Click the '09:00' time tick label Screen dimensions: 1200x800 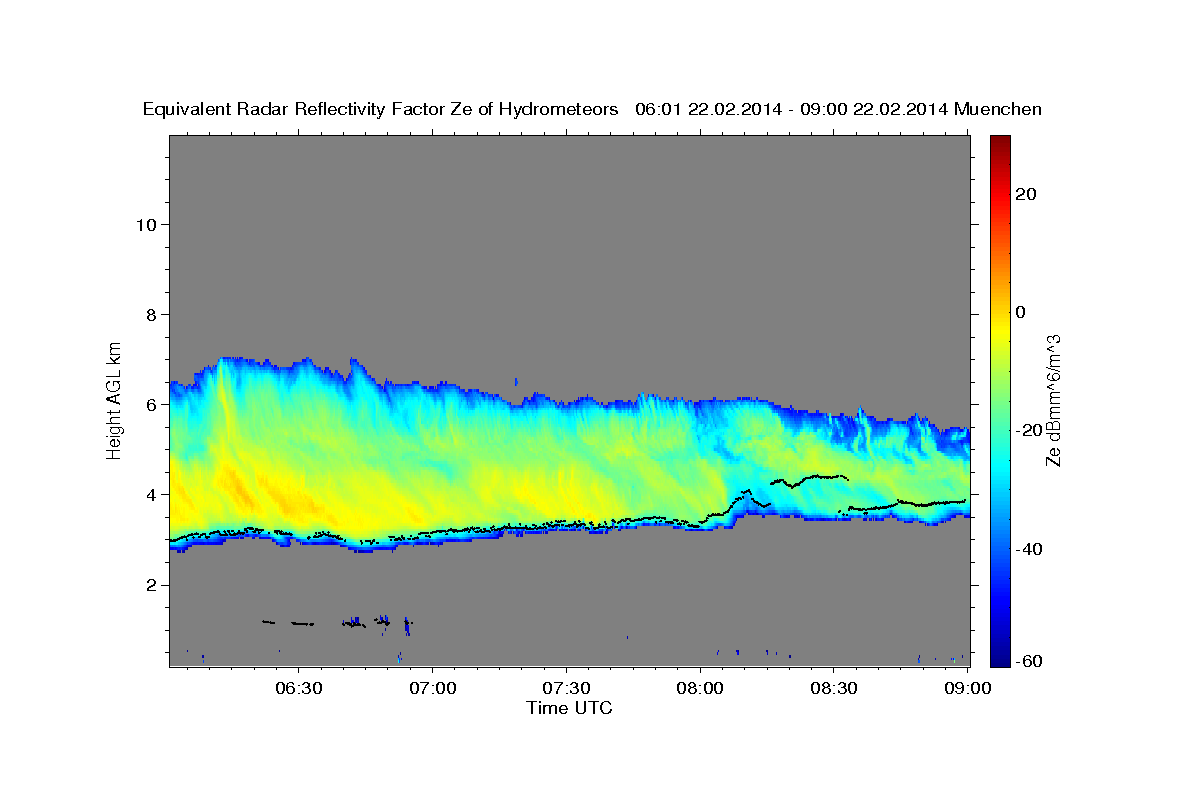(x=968, y=688)
